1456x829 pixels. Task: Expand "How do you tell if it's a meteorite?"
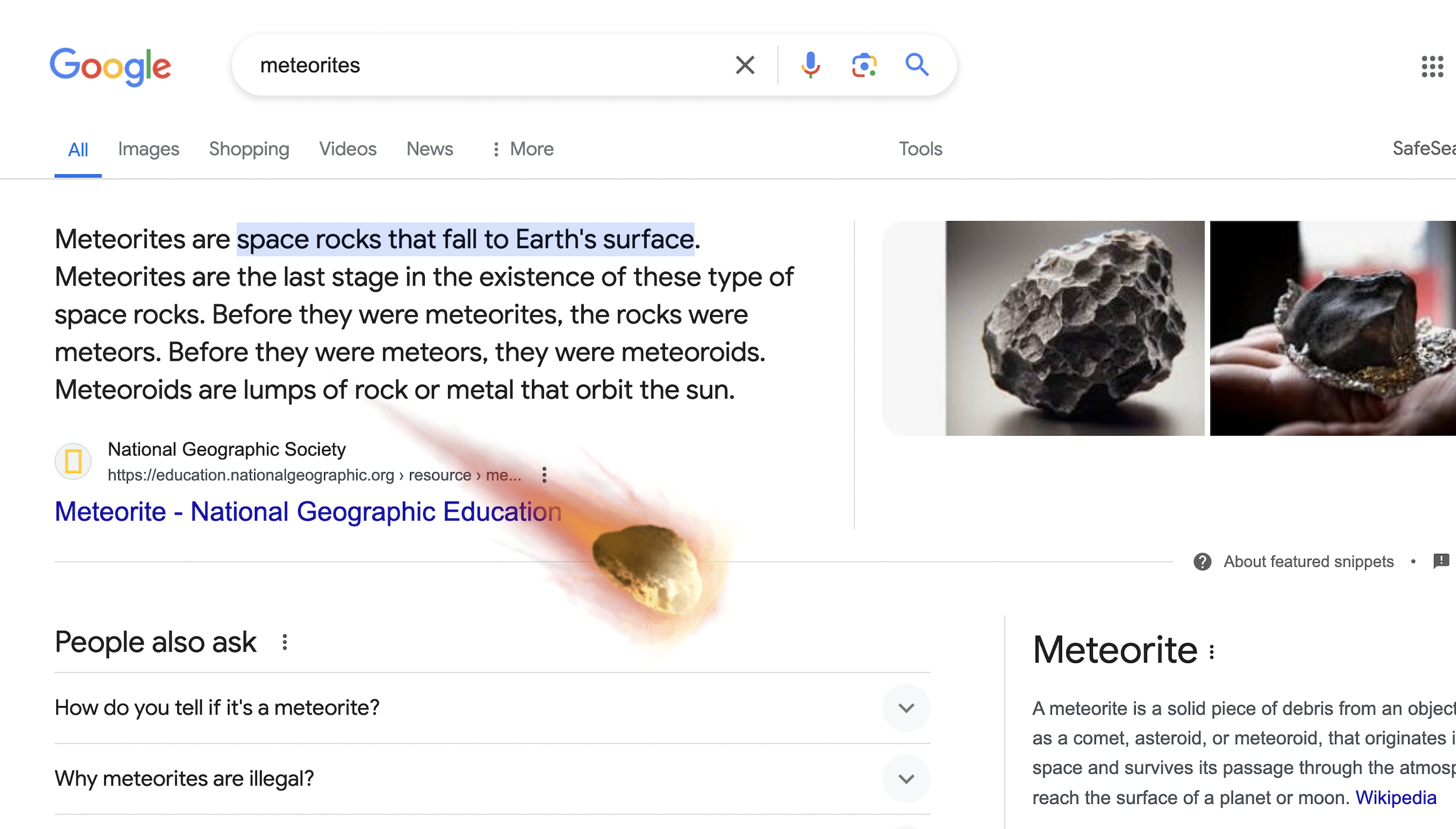(x=906, y=708)
